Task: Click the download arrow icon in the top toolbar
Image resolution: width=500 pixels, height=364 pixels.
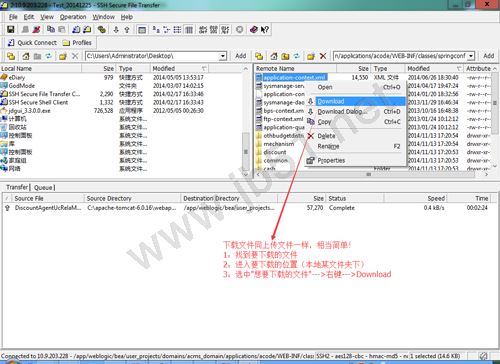Action: point(116,30)
